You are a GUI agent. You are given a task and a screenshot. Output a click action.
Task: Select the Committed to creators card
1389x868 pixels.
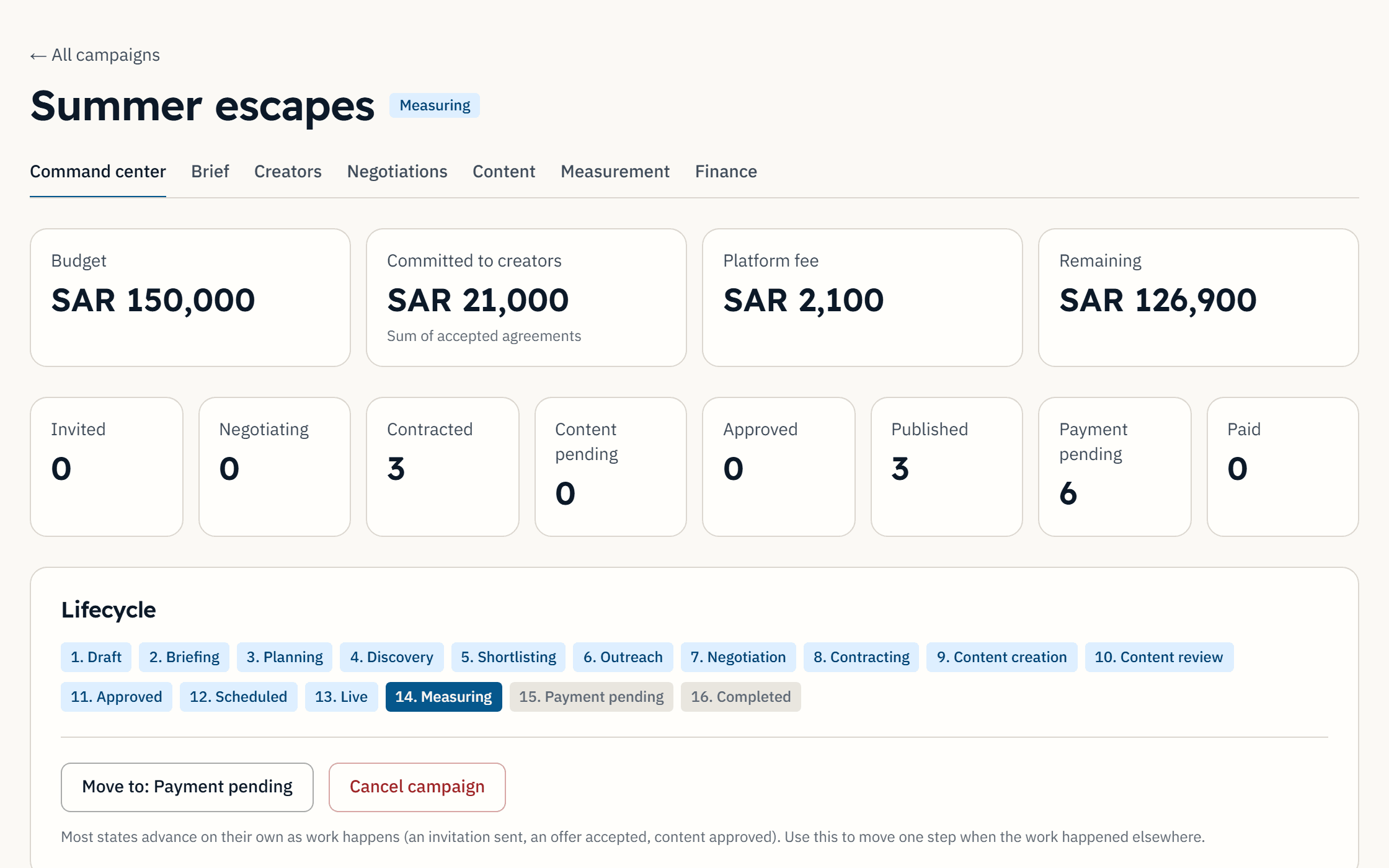[526, 298]
